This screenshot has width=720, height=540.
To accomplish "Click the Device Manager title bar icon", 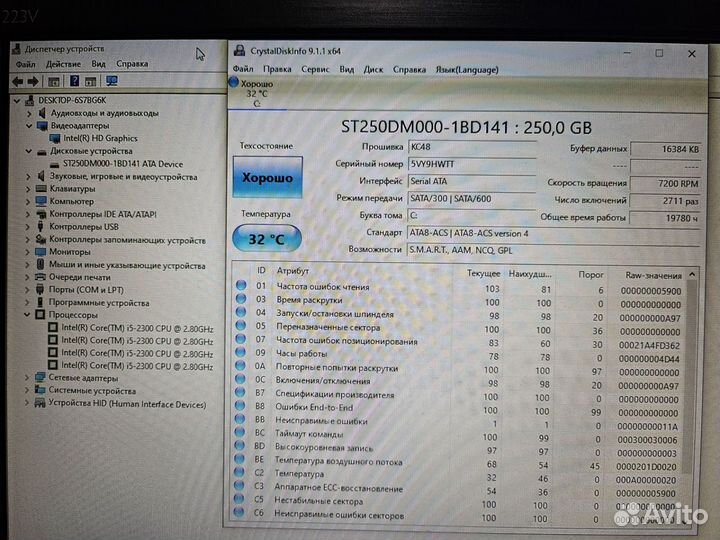I will tap(17, 49).
